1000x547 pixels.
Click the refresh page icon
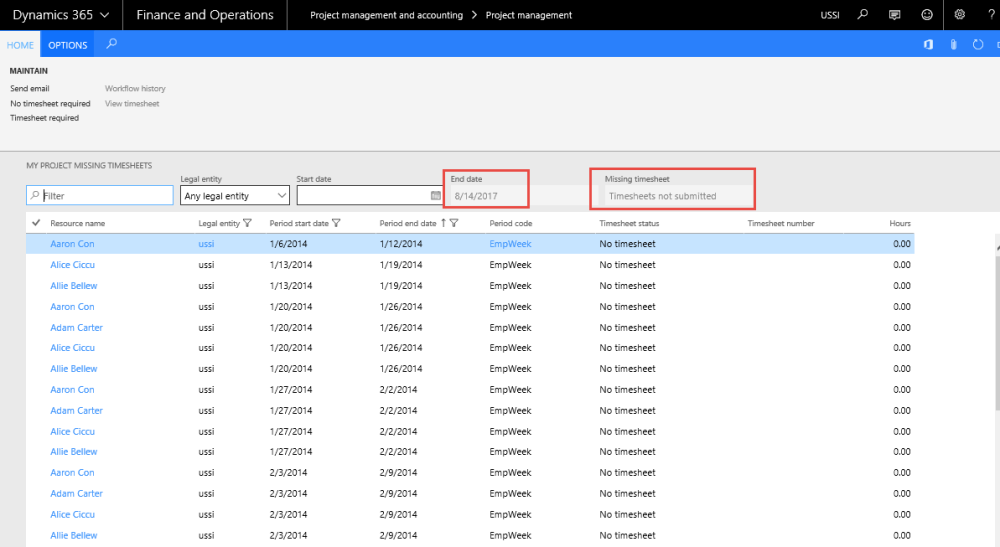click(x=978, y=45)
